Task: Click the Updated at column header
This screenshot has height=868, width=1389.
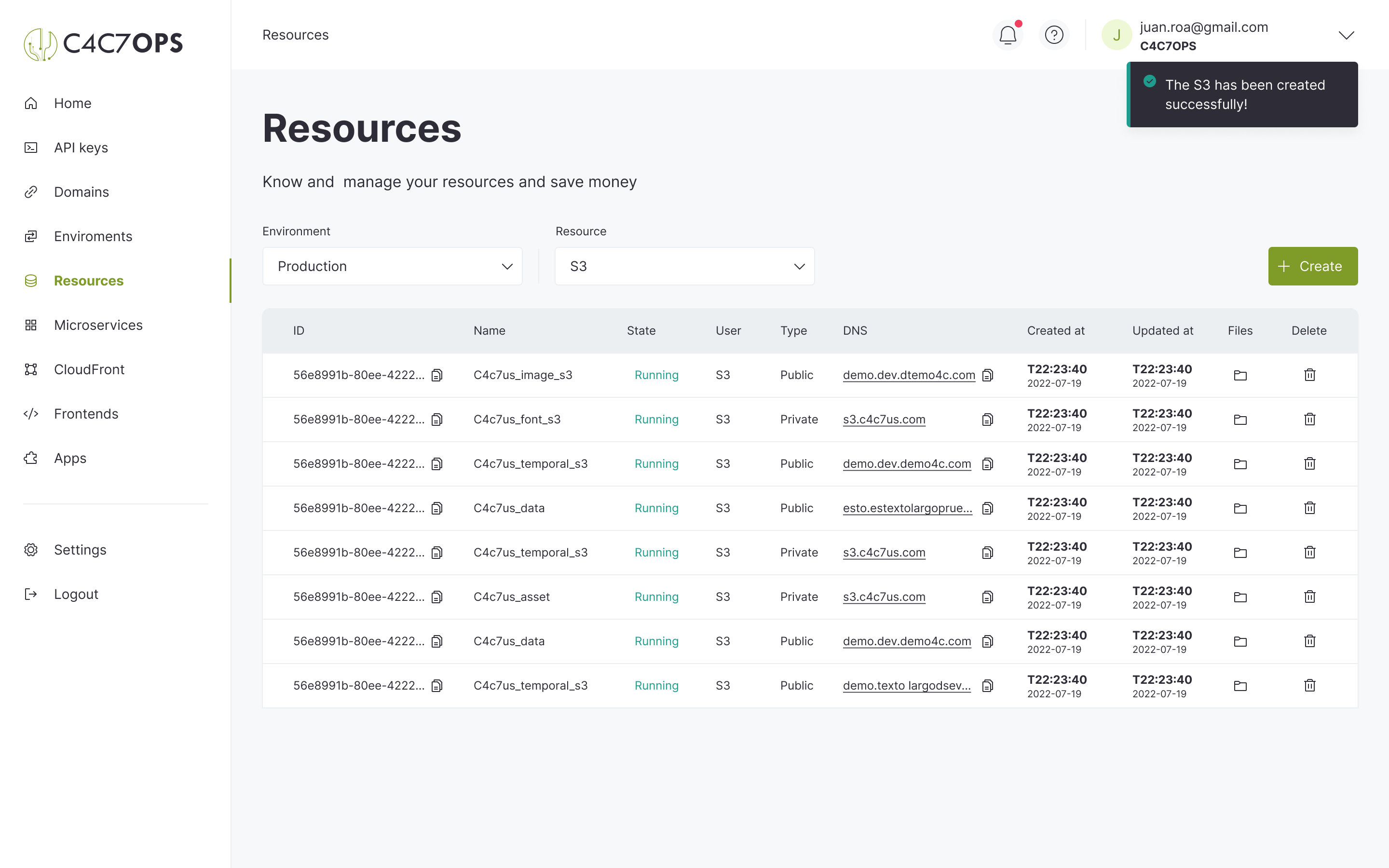Action: point(1162,331)
